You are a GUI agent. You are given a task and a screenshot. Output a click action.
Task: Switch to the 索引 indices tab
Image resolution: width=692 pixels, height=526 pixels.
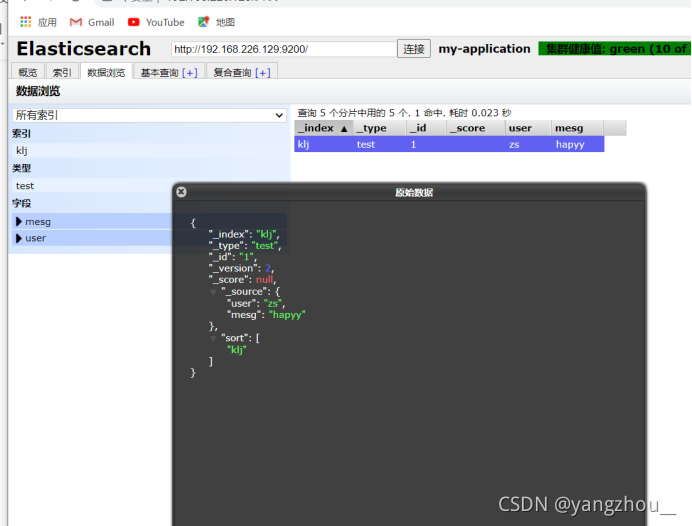(x=62, y=72)
